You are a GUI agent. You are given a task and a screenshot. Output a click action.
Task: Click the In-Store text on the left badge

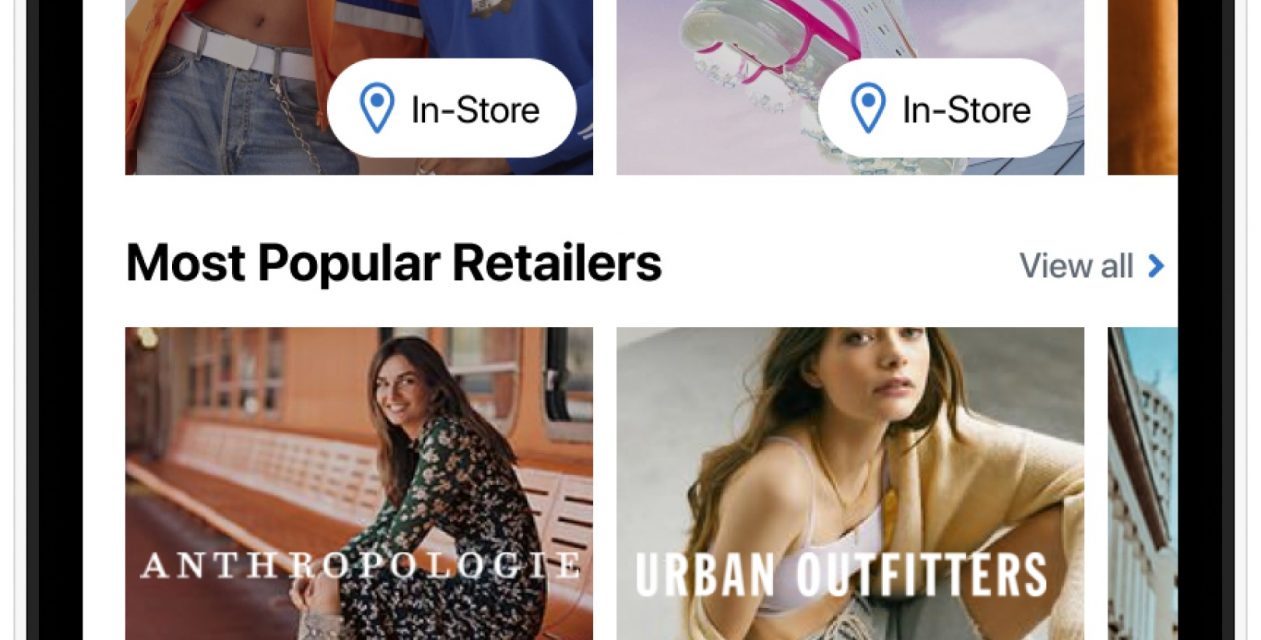(x=475, y=110)
